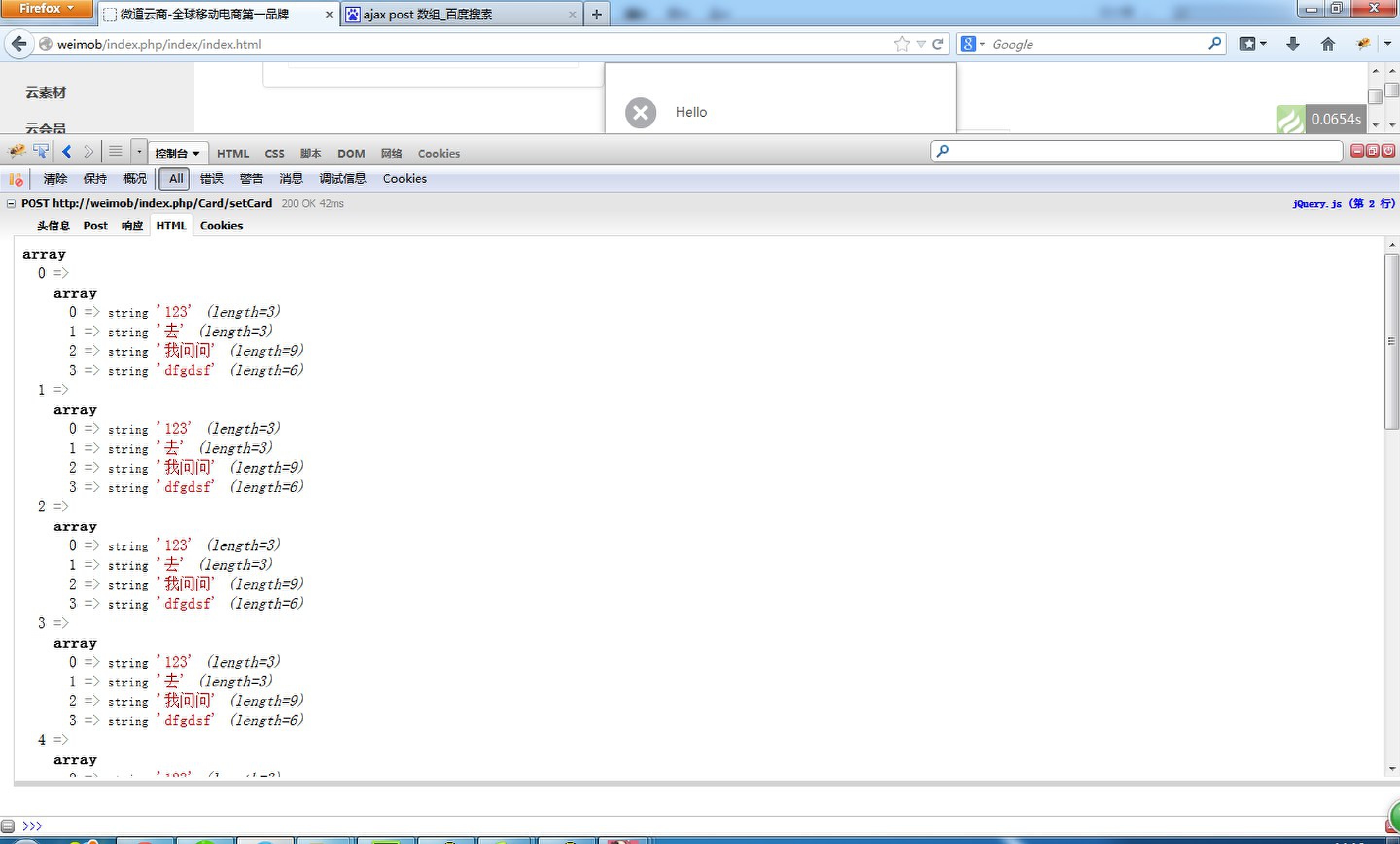Open the downloads arrow icon

pos(1293,44)
